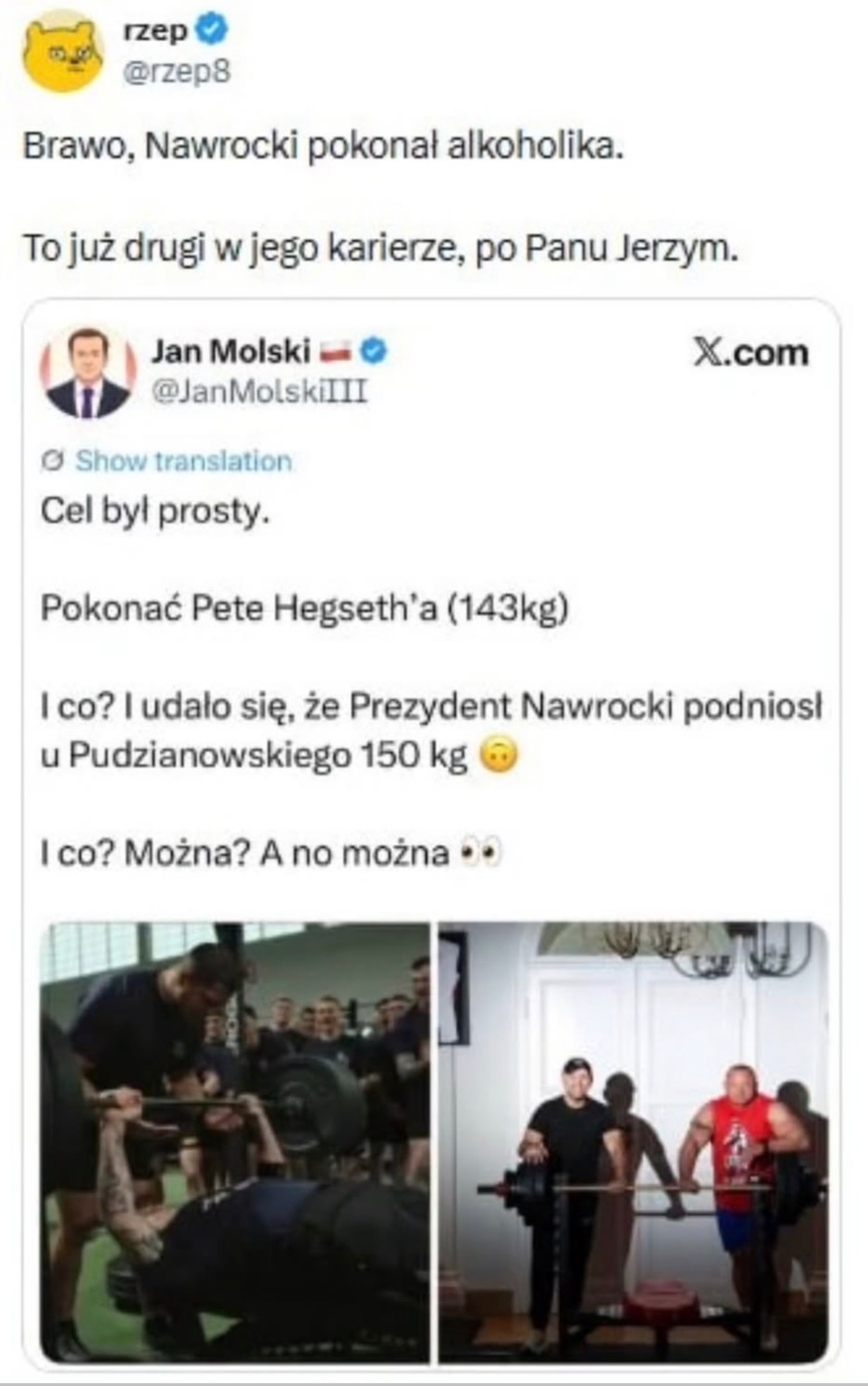Open the Jan Molski display name
Viewport: 868px width, 1386px height.
[231, 352]
